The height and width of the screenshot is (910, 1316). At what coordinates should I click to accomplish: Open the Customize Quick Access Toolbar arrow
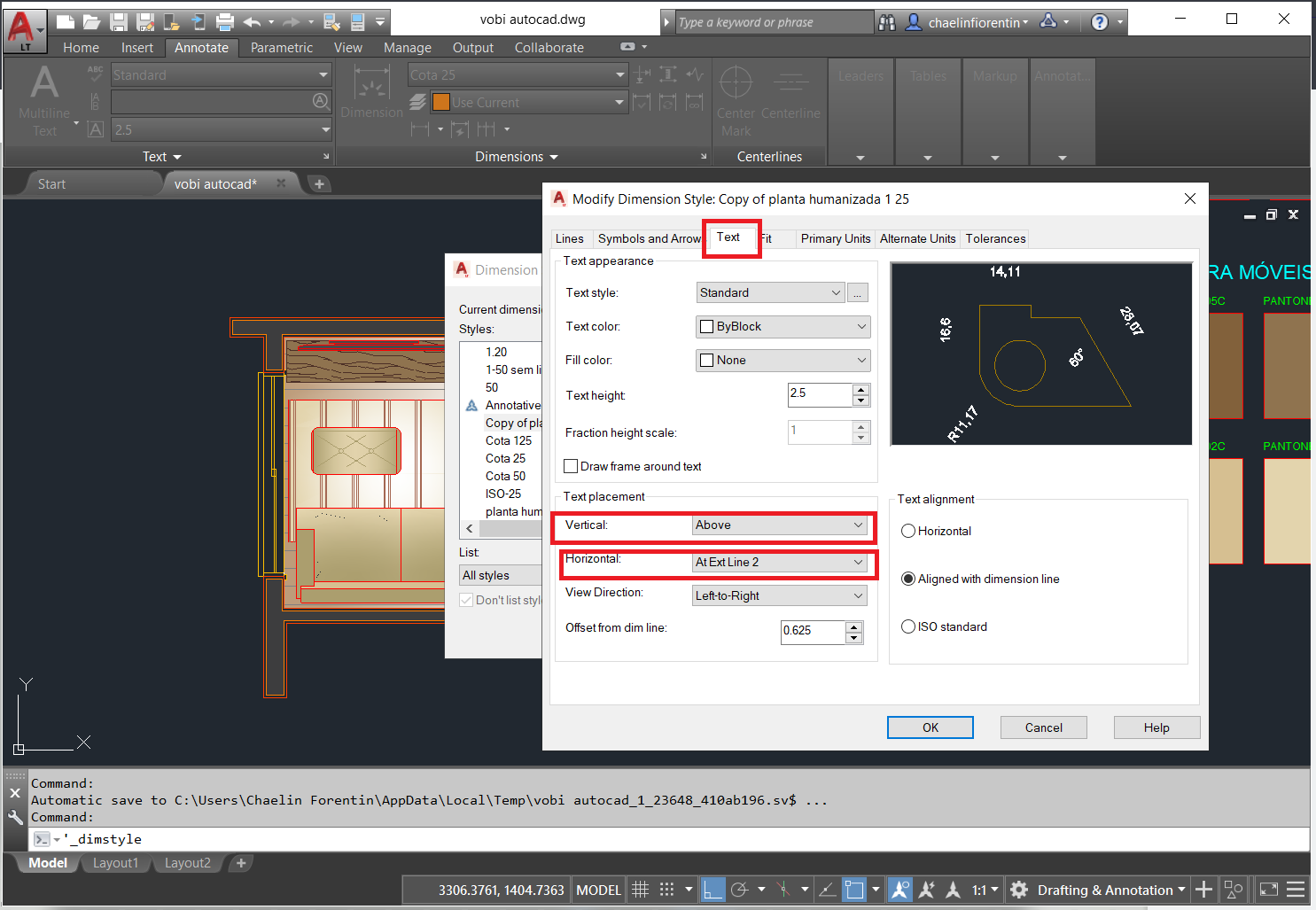tap(380, 22)
